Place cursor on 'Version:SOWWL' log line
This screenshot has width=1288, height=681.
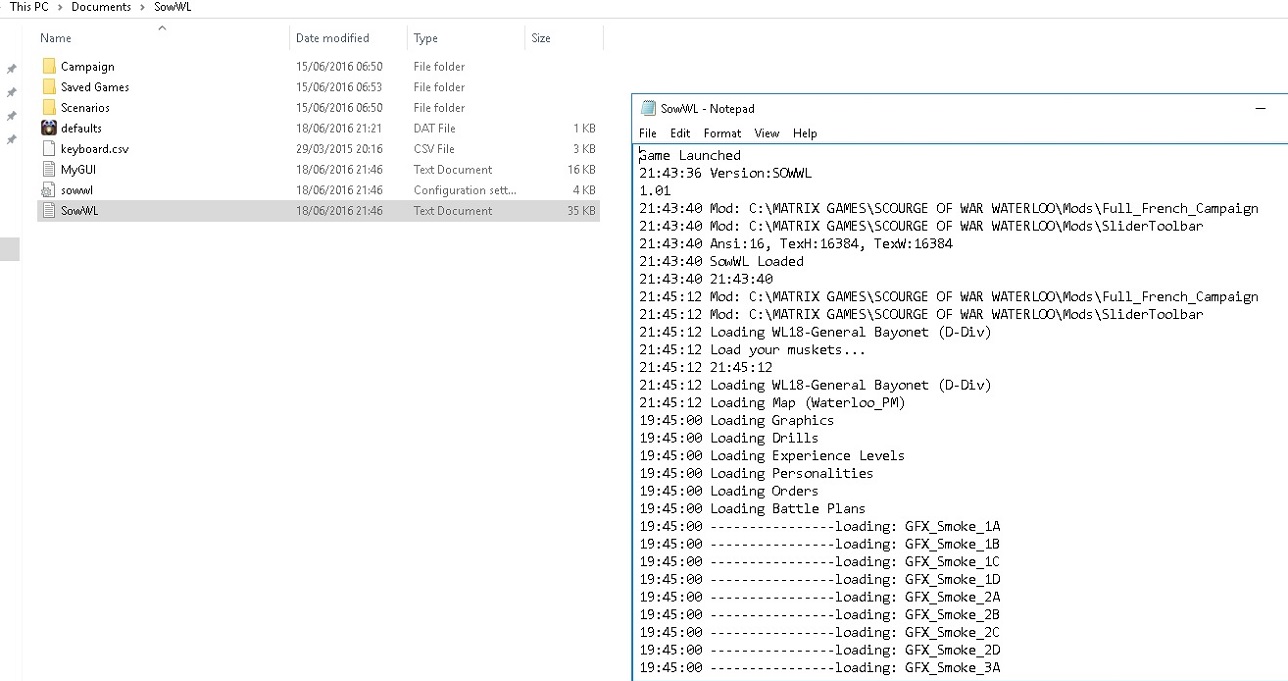coord(726,173)
